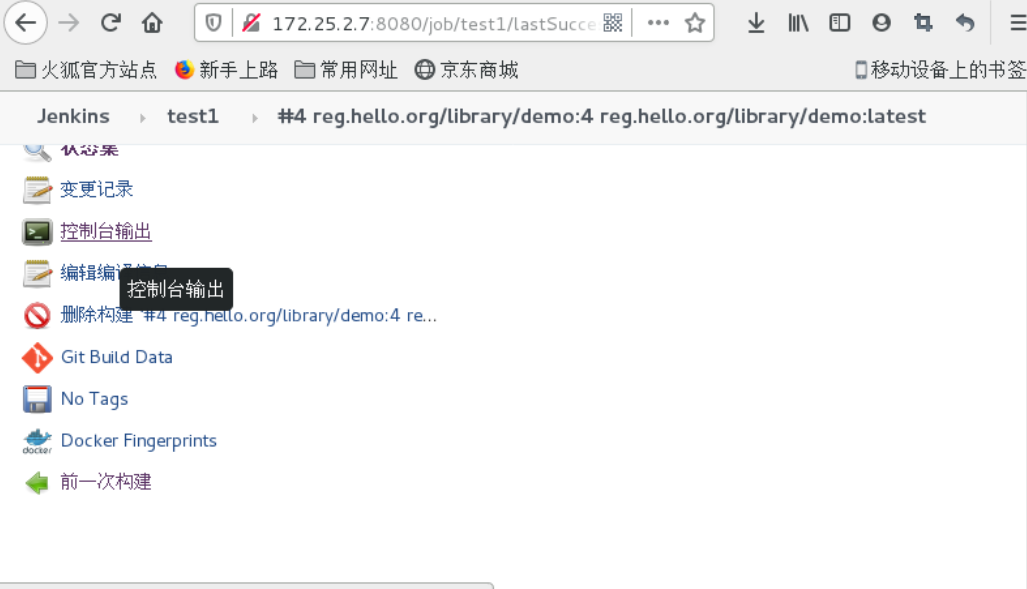
Task: Click the tracking protection shield icon
Action: pos(214,24)
